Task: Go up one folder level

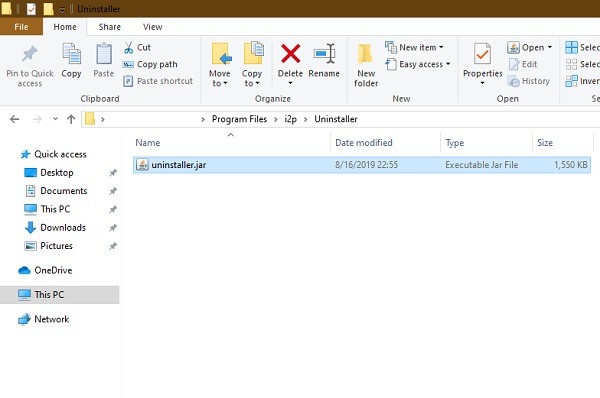Action: point(71,119)
